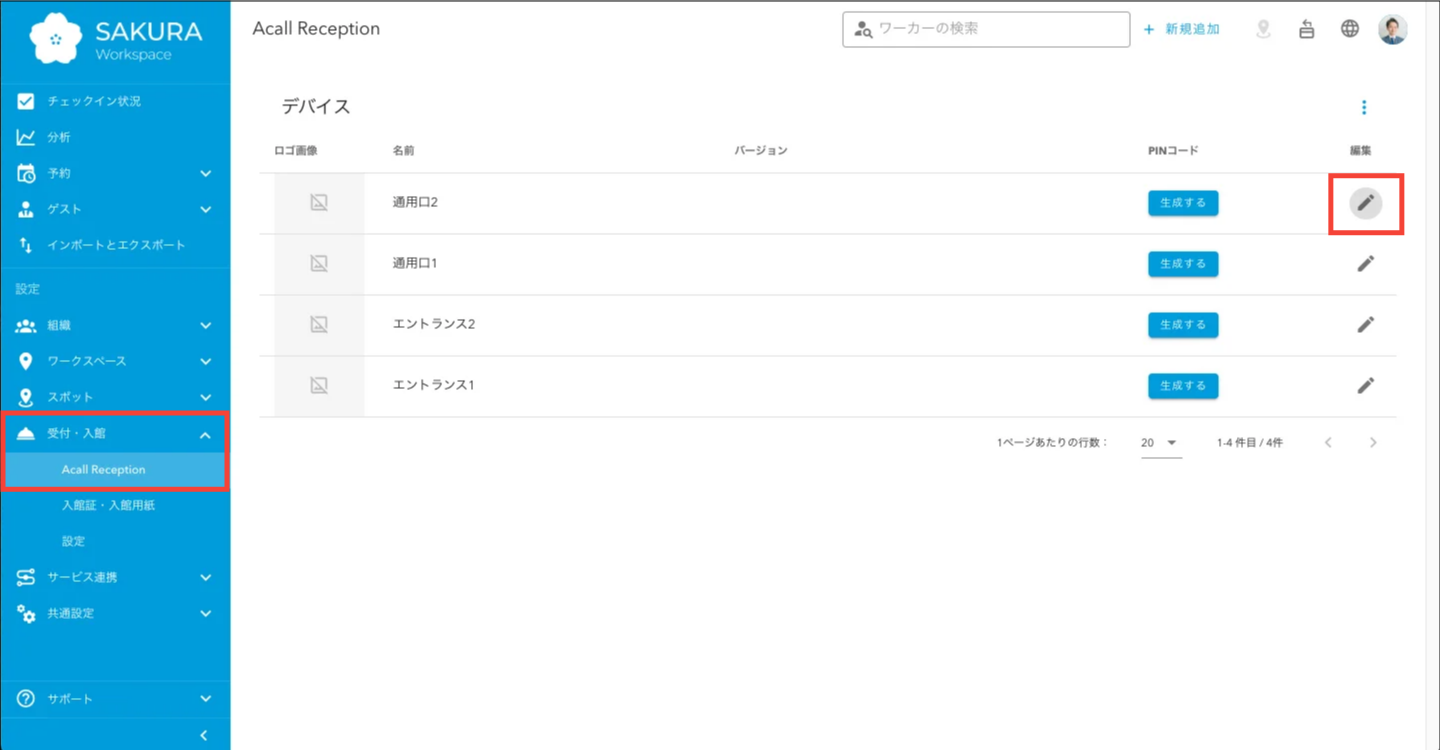Click the 新規追加 add button
The height and width of the screenshot is (750, 1440).
point(1182,29)
